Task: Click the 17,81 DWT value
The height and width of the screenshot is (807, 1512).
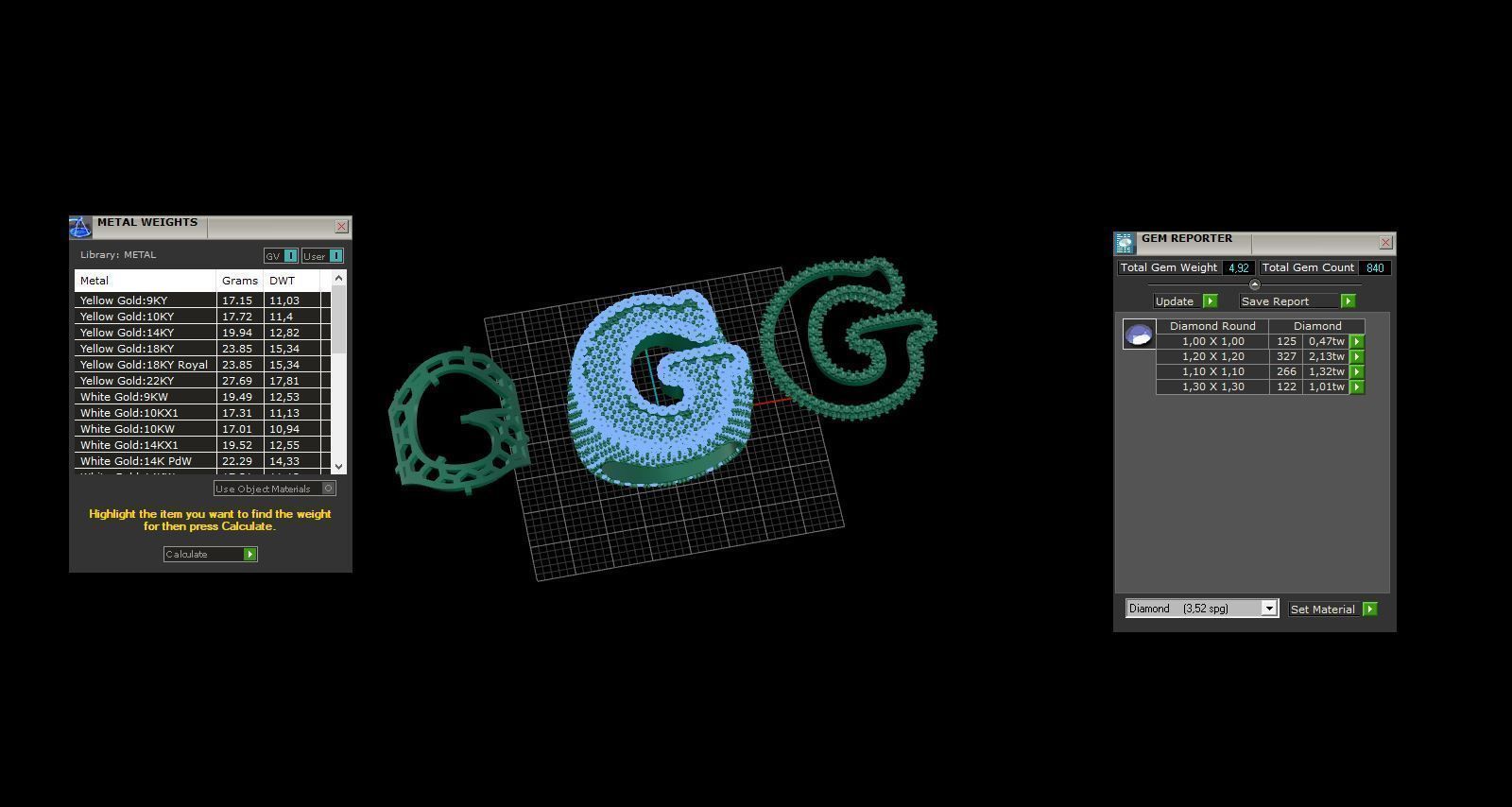Action: point(284,381)
